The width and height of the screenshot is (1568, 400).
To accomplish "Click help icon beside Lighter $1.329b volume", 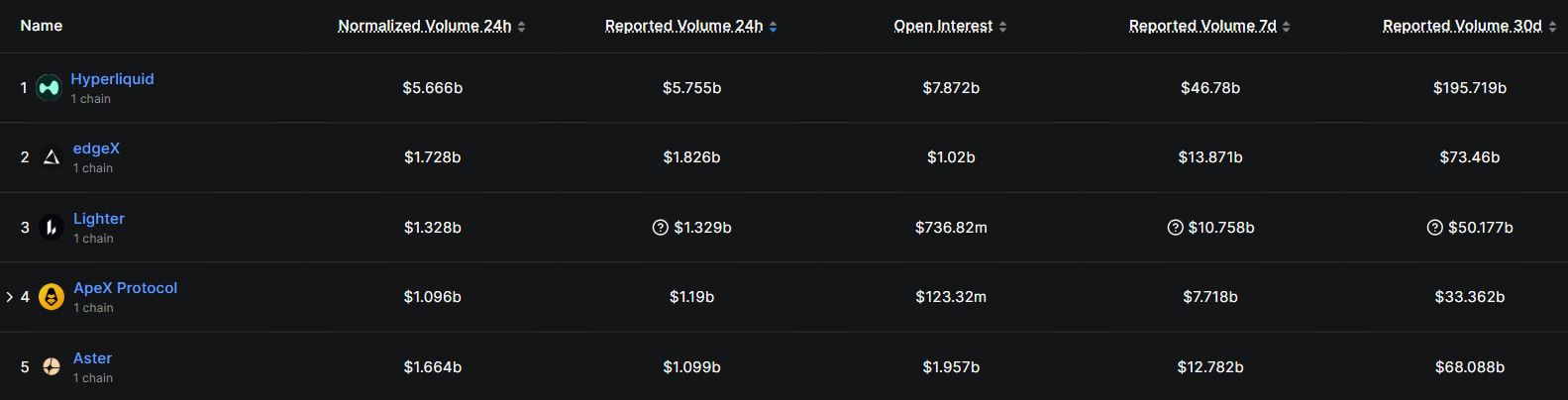I will pyautogui.click(x=661, y=228).
